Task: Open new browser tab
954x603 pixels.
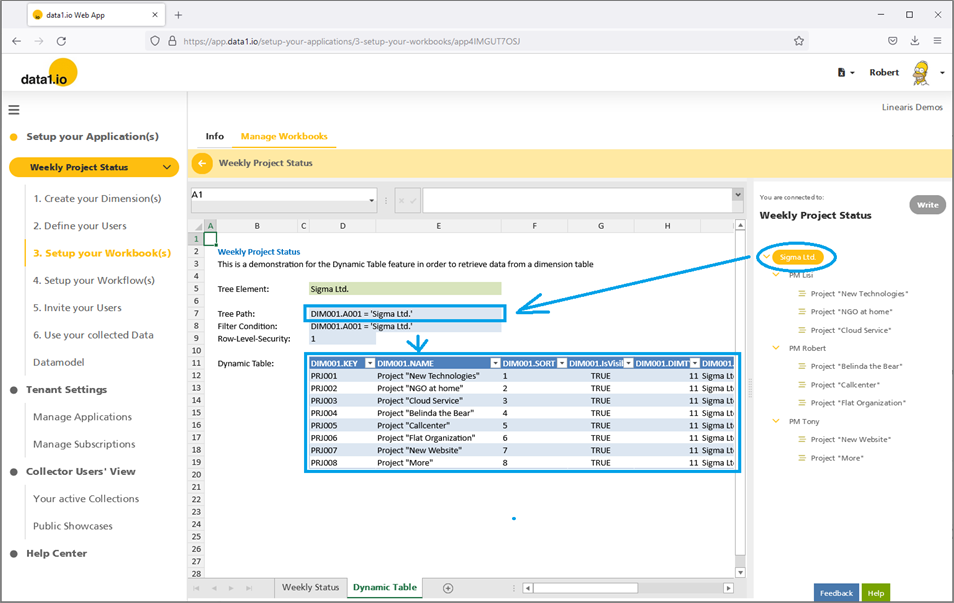Action: click(x=178, y=15)
